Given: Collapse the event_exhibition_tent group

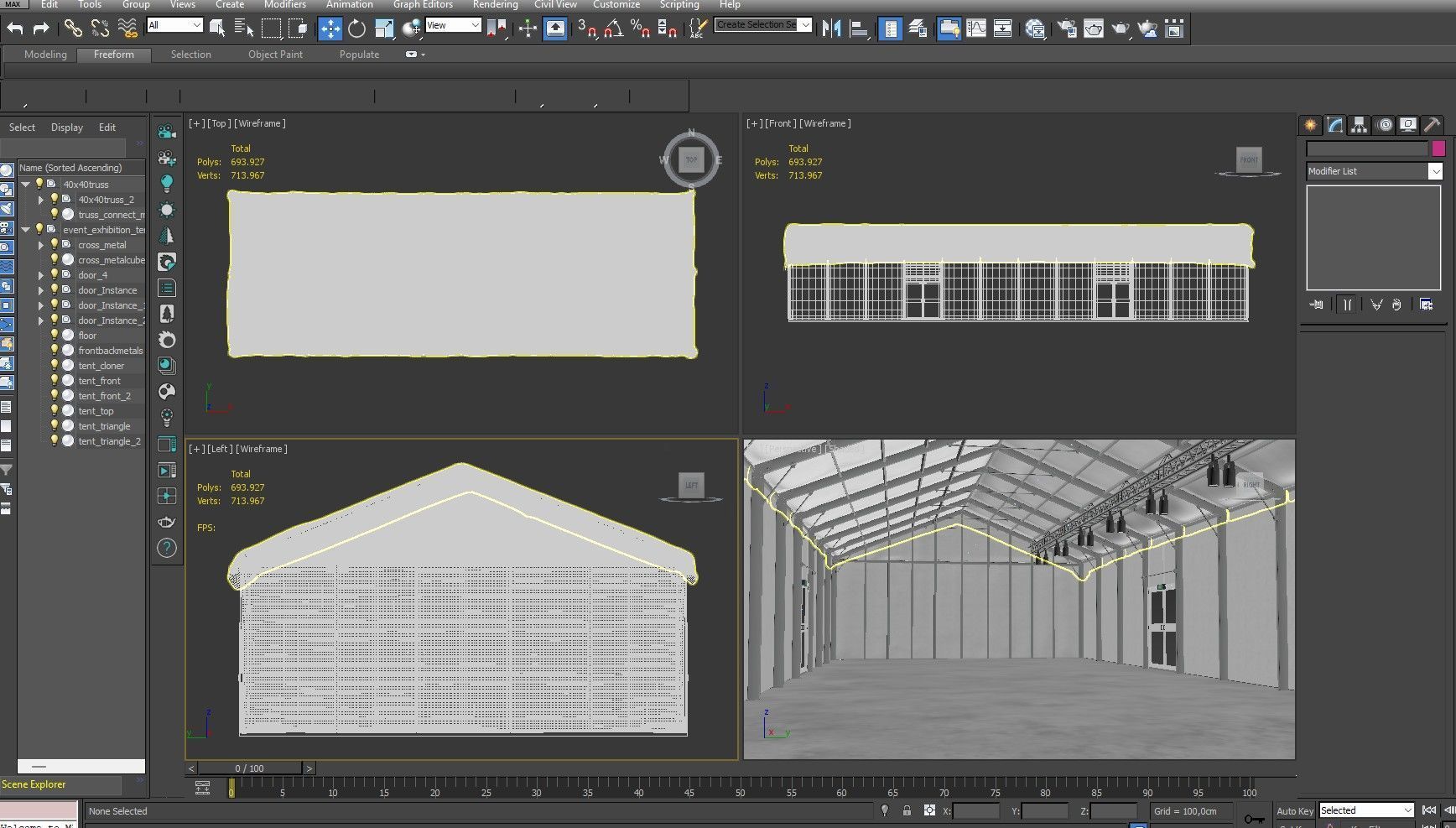Looking at the screenshot, I should [26, 230].
